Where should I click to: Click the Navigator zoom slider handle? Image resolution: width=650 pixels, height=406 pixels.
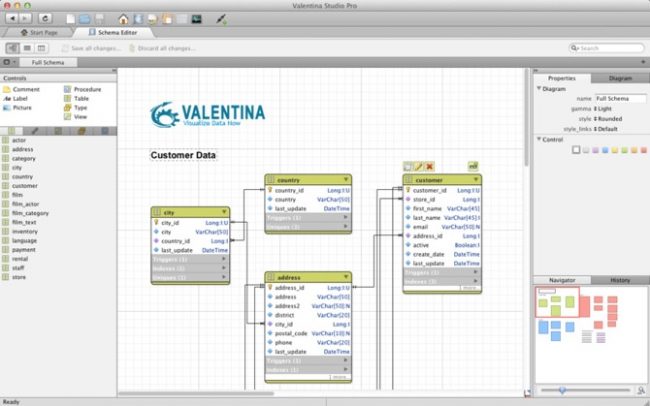tap(563, 390)
